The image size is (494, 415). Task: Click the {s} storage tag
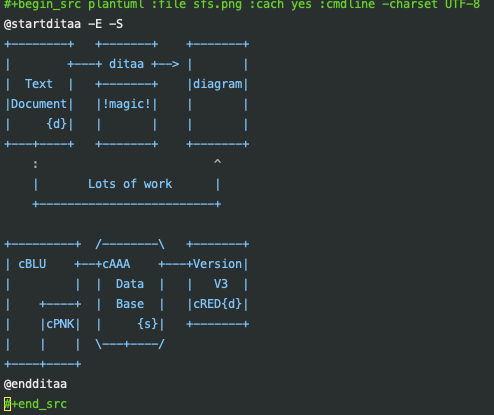point(148,324)
